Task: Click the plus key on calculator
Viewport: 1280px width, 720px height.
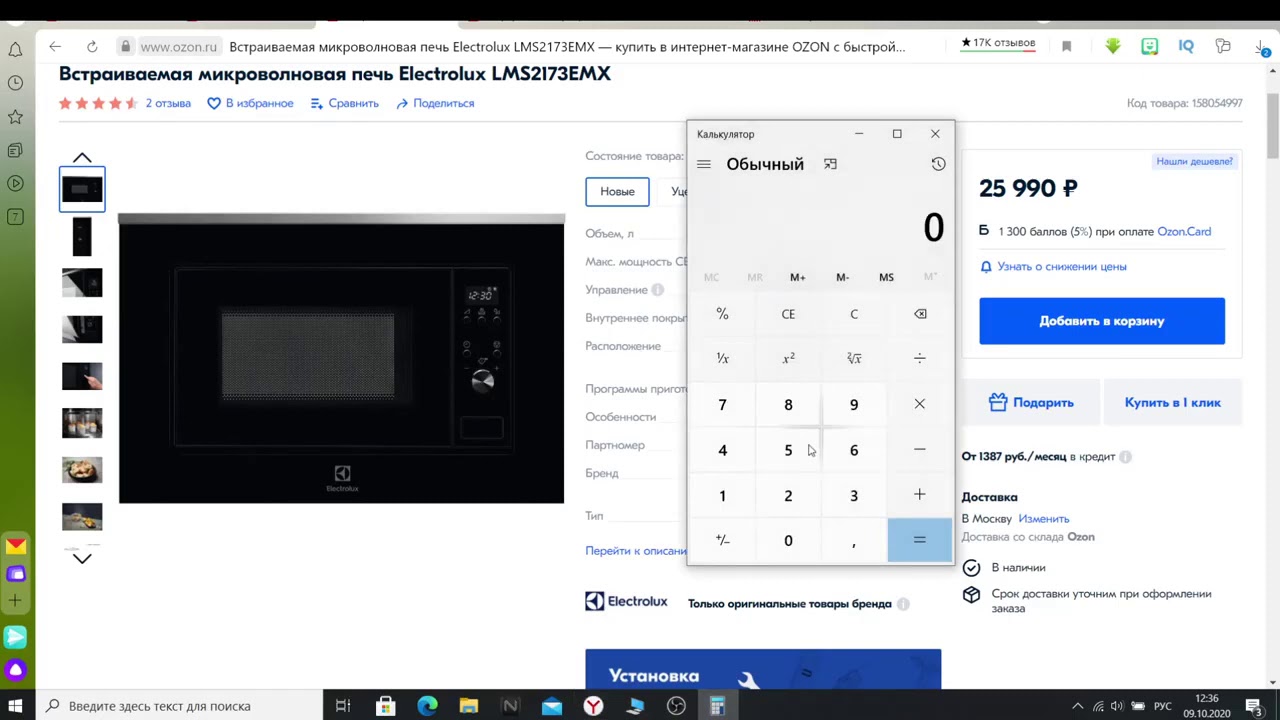Action: 920,495
